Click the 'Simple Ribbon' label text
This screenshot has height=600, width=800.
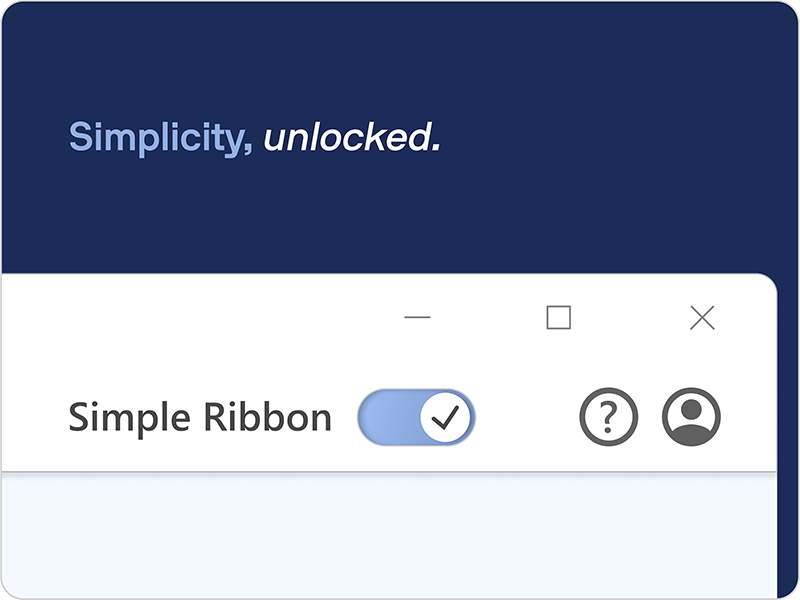(199, 417)
